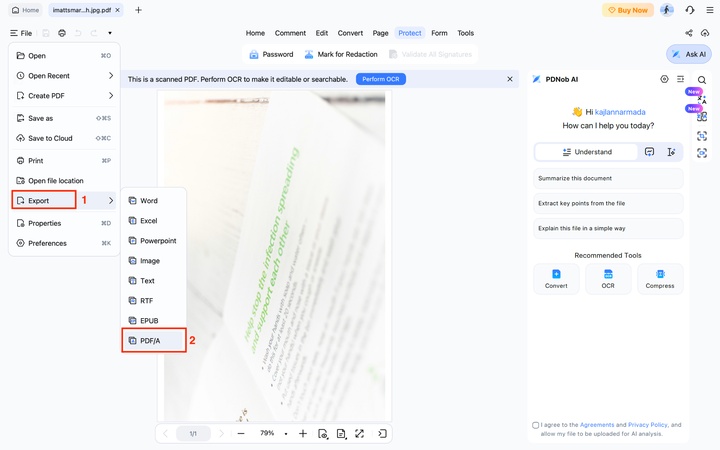Click the Convert recommended tool
This screenshot has width=720, height=450.
click(556, 279)
